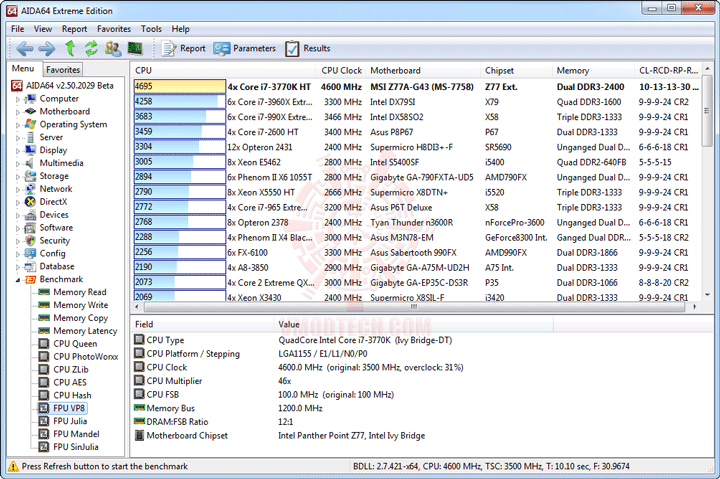Select the 4258 Core i7-3960X result bar

(180, 101)
